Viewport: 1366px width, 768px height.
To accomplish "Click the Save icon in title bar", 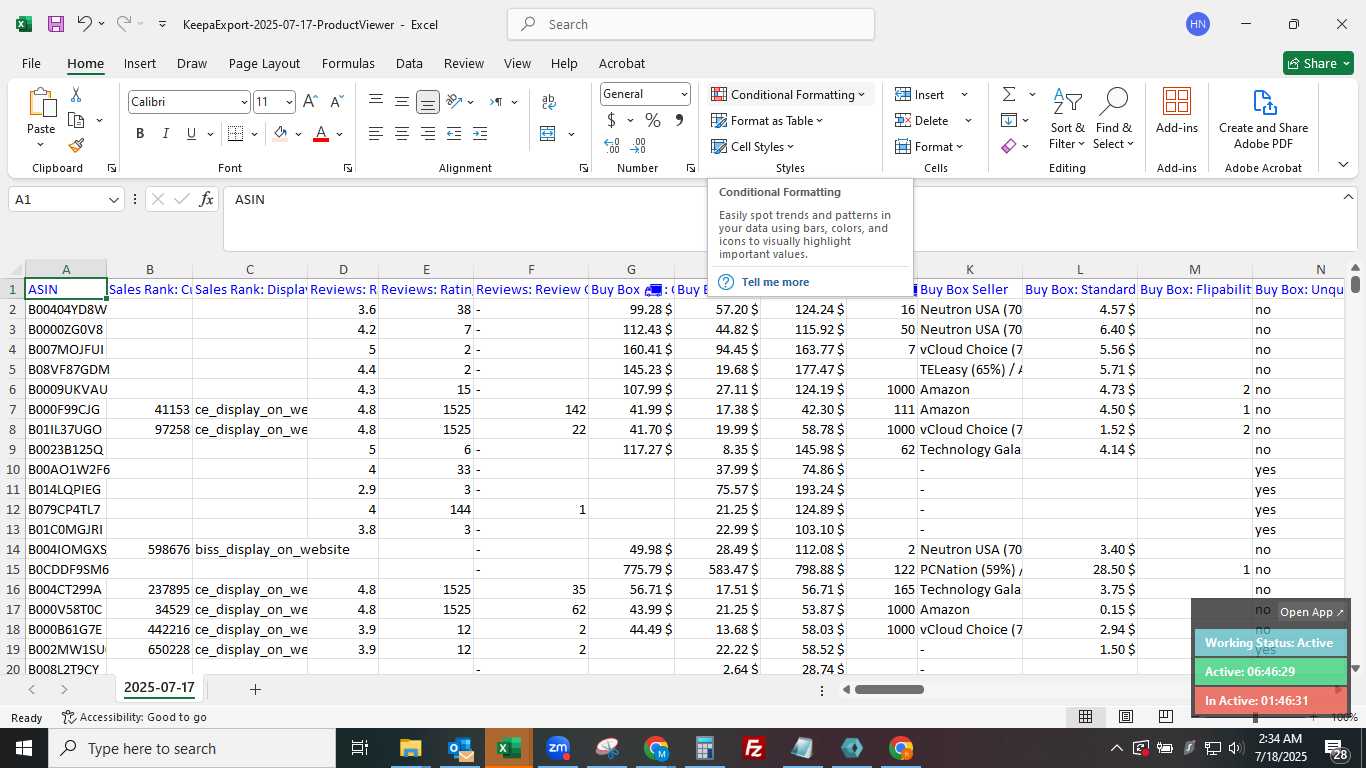I will point(56,24).
